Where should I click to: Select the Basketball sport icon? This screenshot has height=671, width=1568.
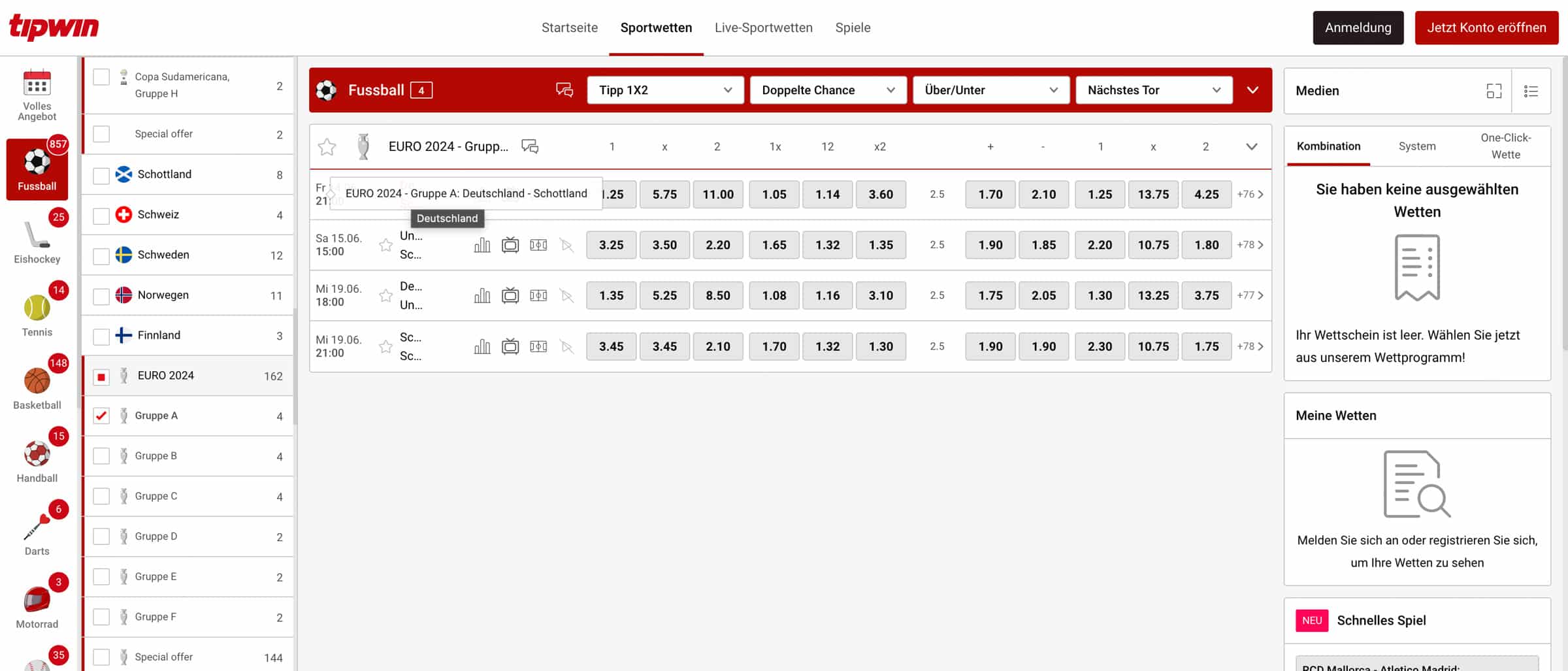37,381
